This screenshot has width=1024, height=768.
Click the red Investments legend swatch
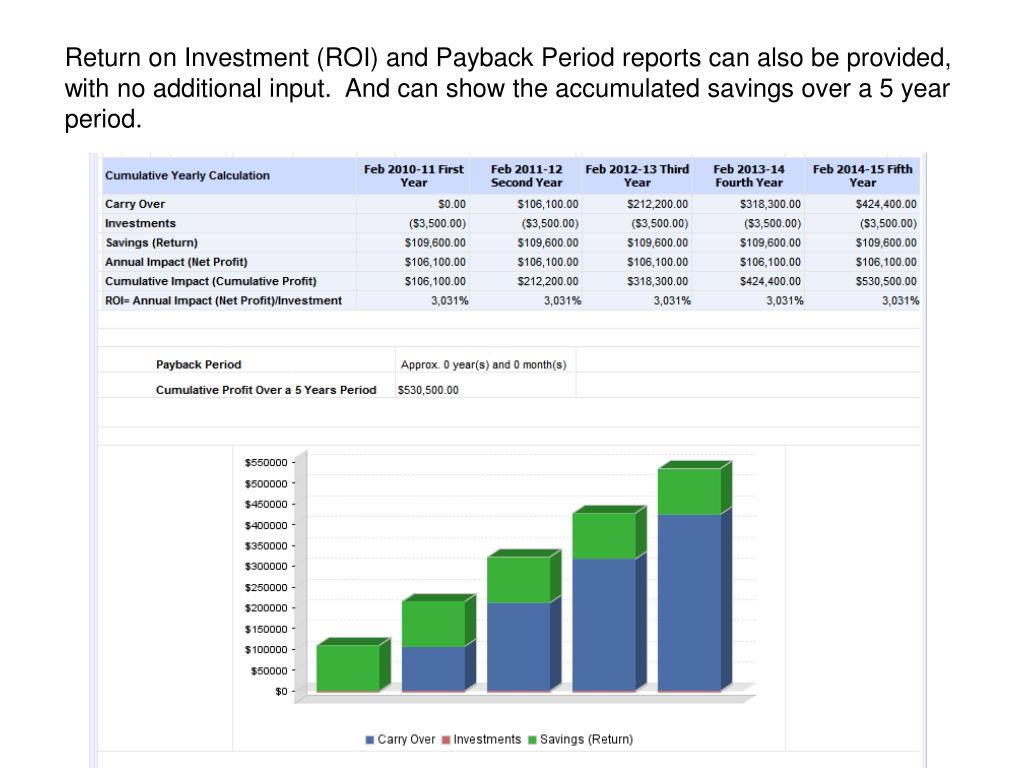pos(446,740)
